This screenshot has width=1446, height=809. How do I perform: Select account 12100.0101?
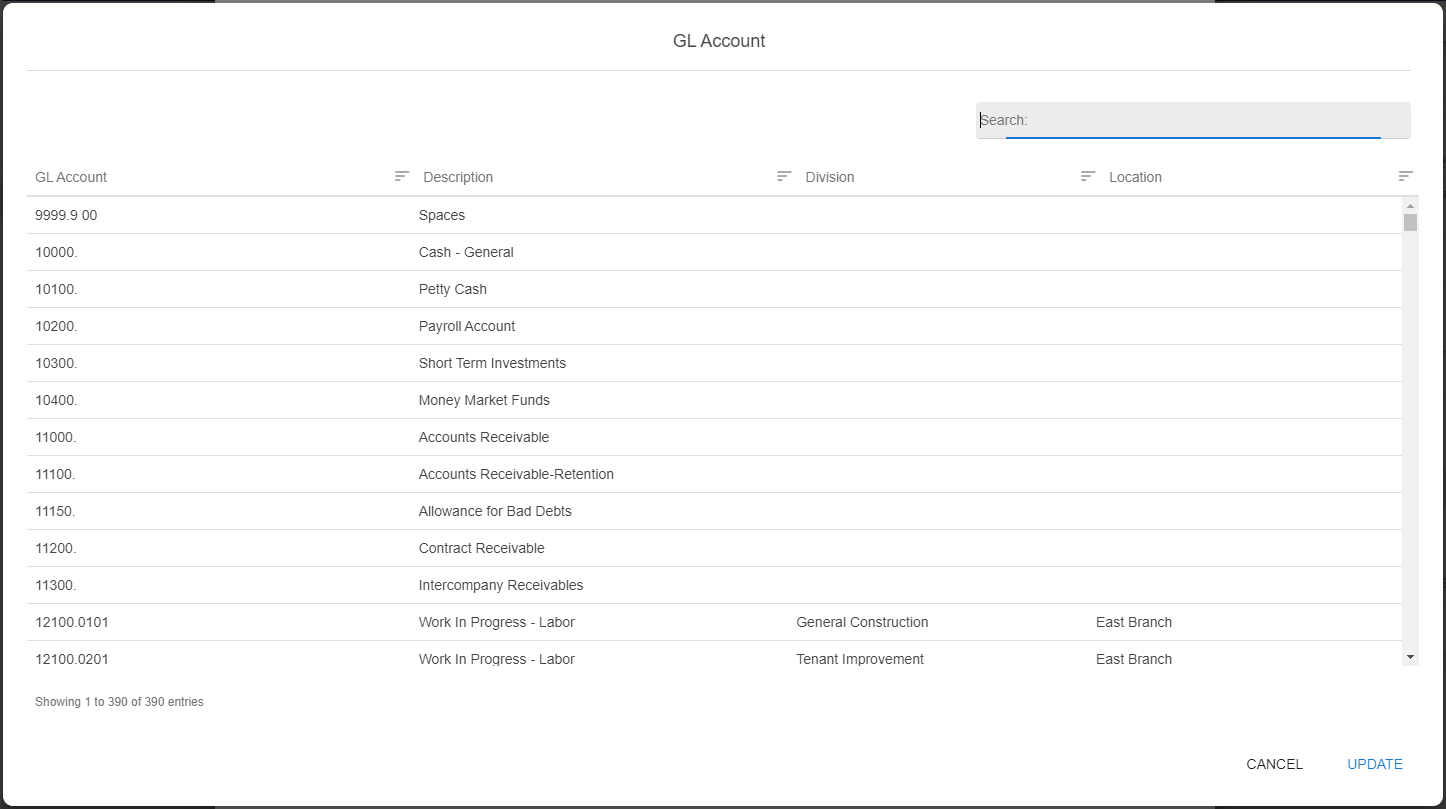(x=72, y=622)
